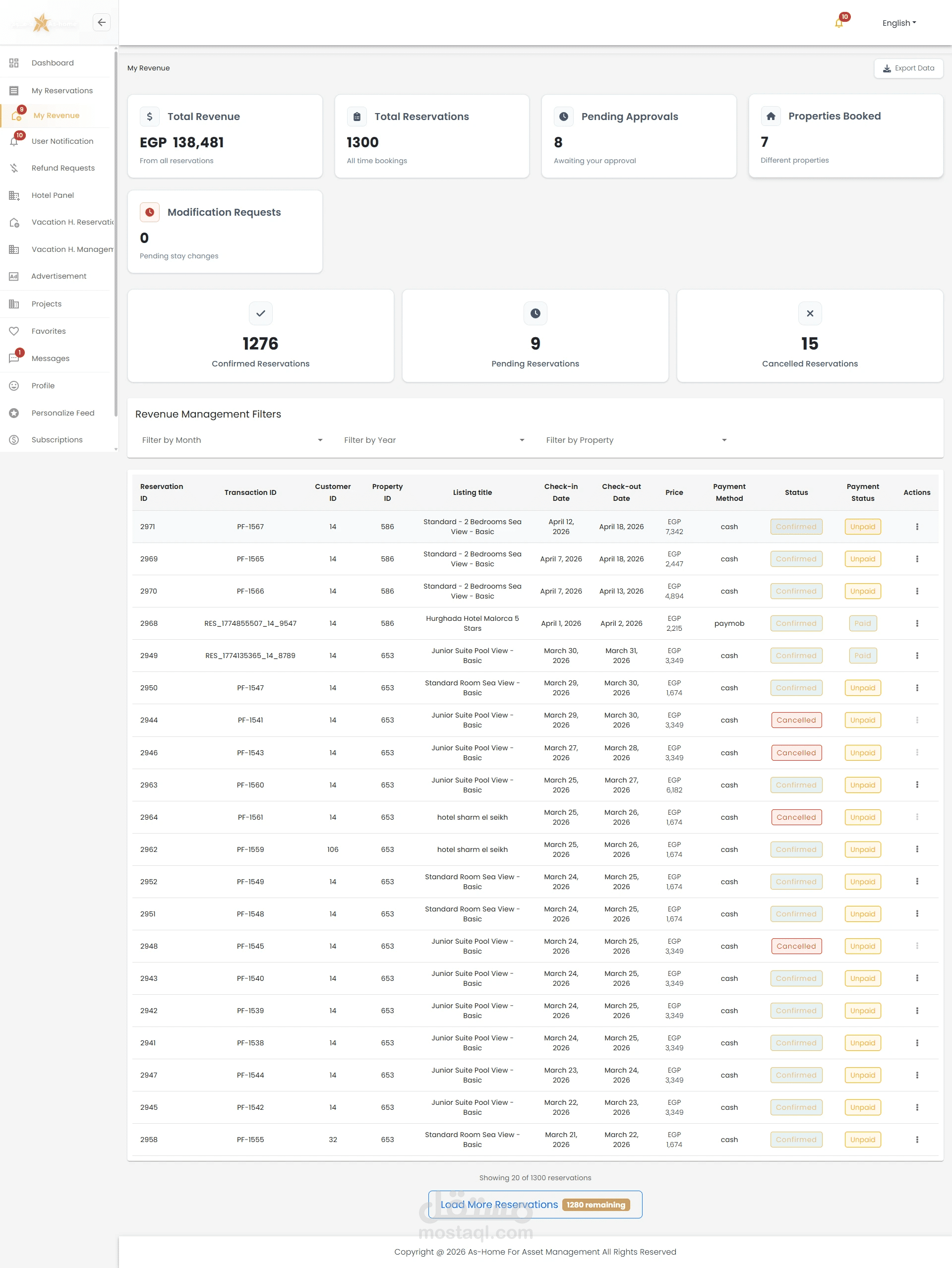Collapse sidebar with the back arrow button
This screenshot has height=1268, width=952.
(x=102, y=22)
